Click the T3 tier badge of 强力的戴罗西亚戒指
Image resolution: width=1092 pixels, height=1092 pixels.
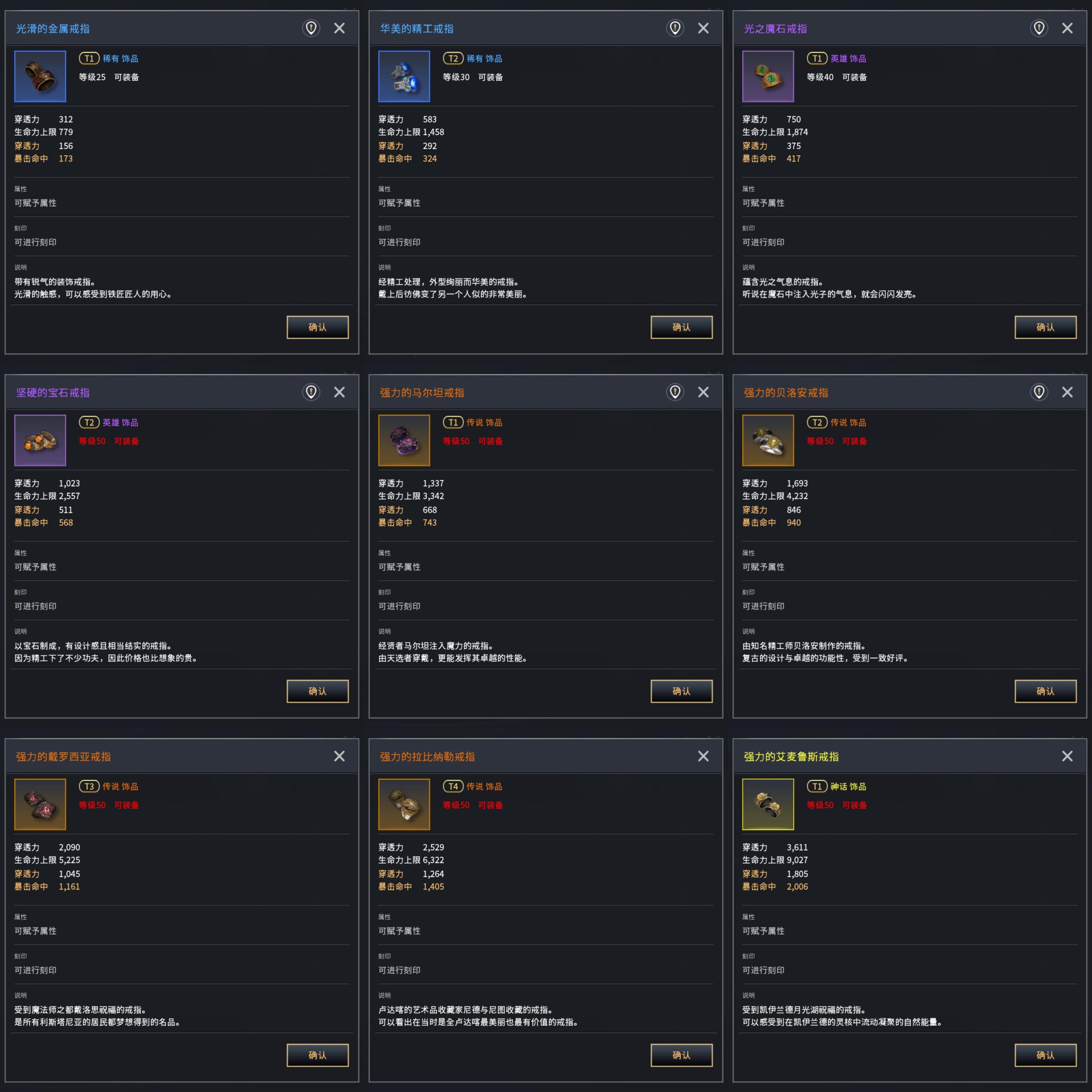(x=89, y=787)
